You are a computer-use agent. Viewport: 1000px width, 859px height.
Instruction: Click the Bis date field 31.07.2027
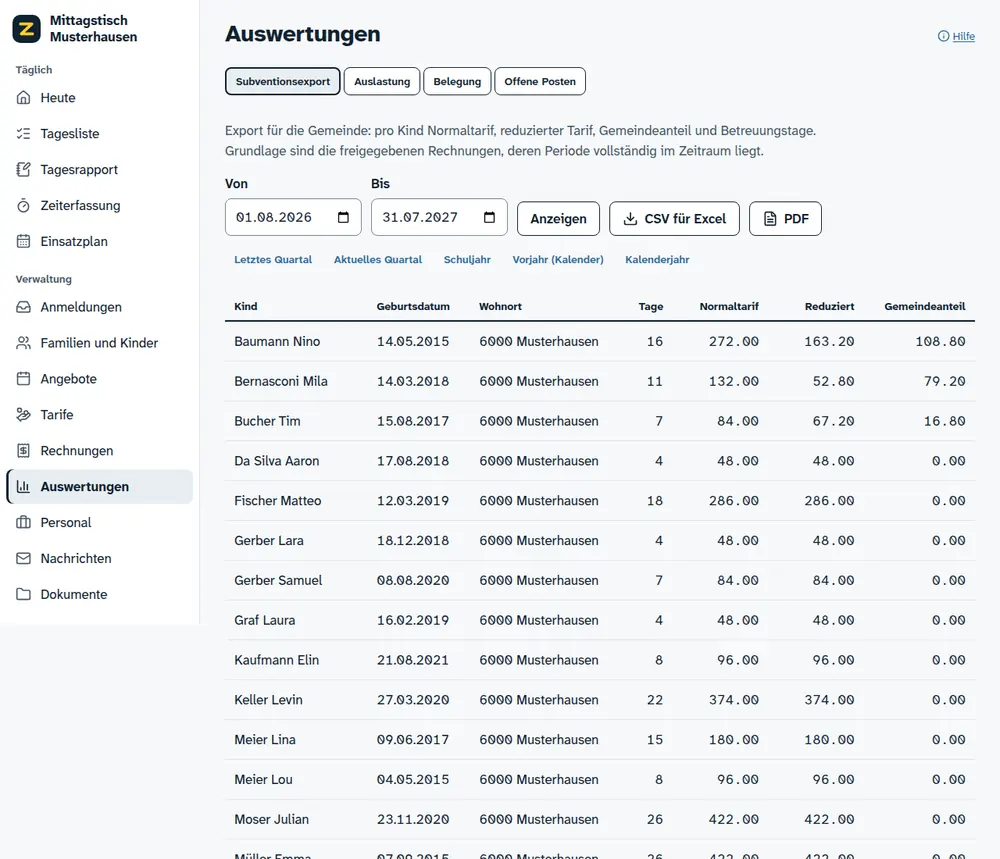pos(439,217)
